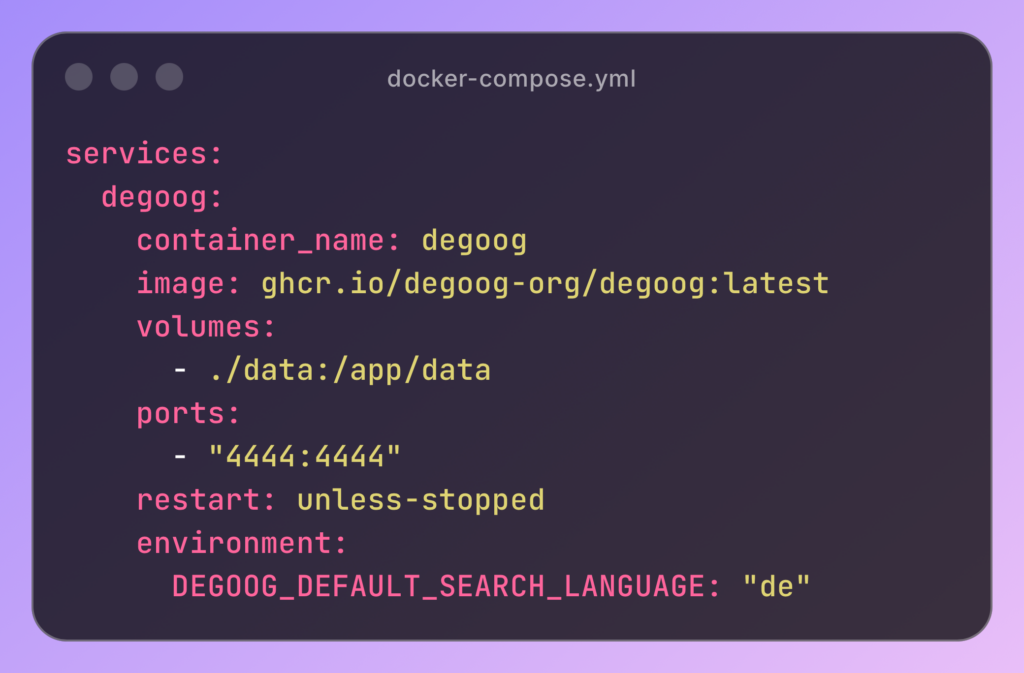This screenshot has width=1024, height=673.
Task: Click the 'unless-stopped' value
Action: point(421,500)
